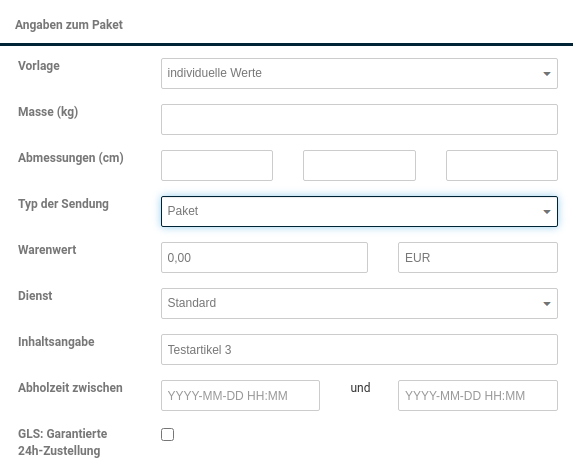Enable GLS Garantierte 24h-Zustellung checkbox
This screenshot has width=581, height=474.
[167, 434]
